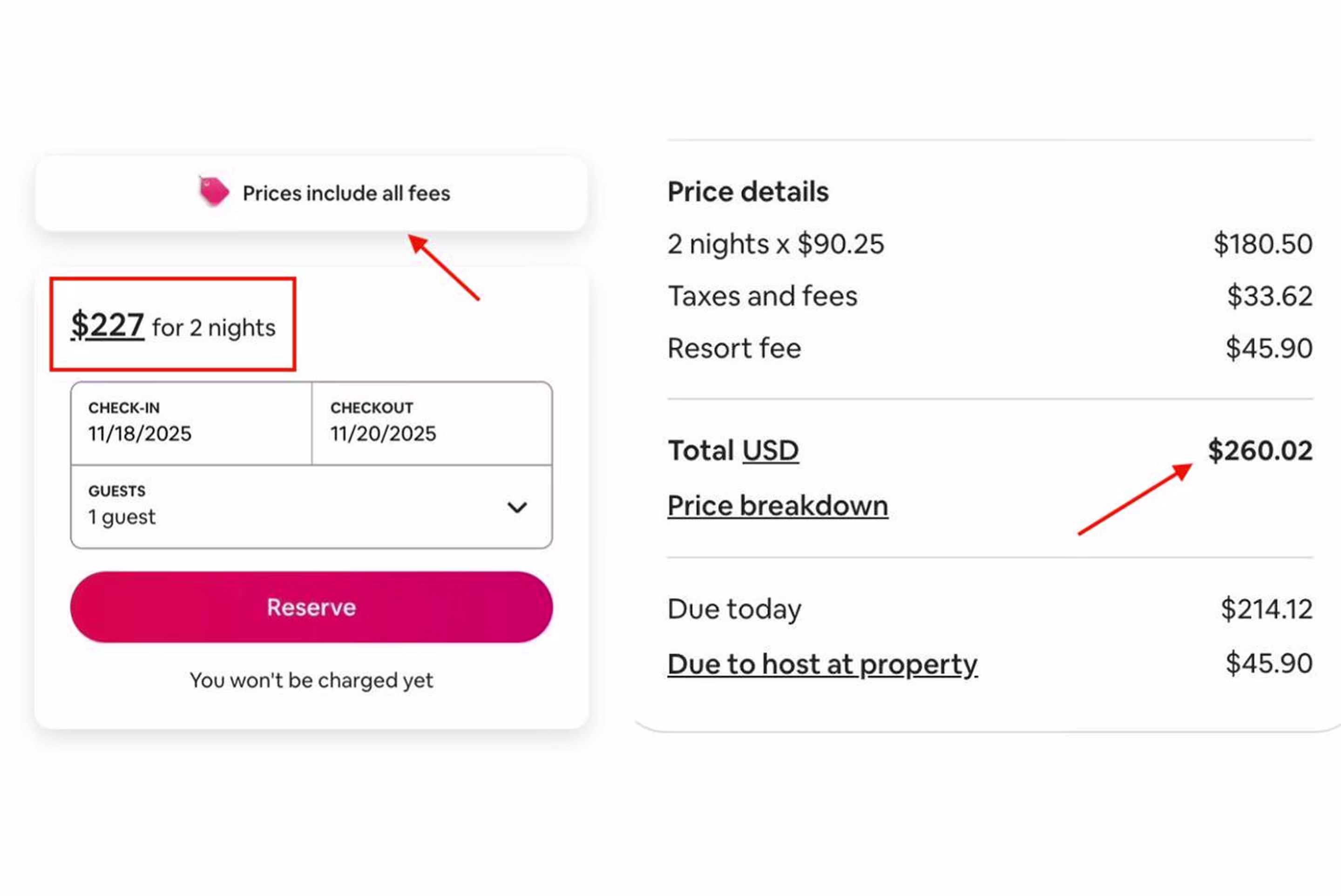Open Due to host at property details
This screenshot has width=1341, height=896.
822,664
